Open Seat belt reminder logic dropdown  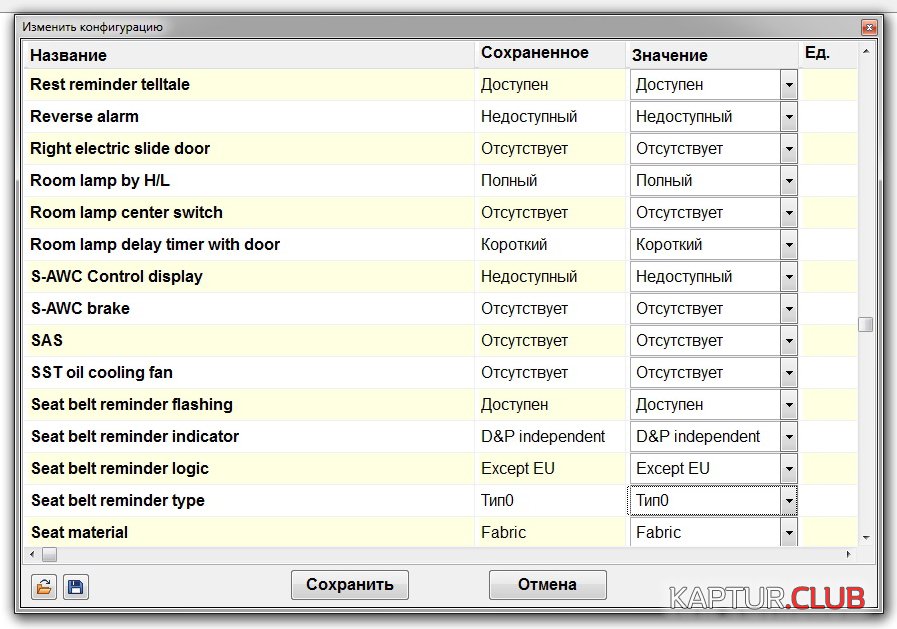coord(788,469)
